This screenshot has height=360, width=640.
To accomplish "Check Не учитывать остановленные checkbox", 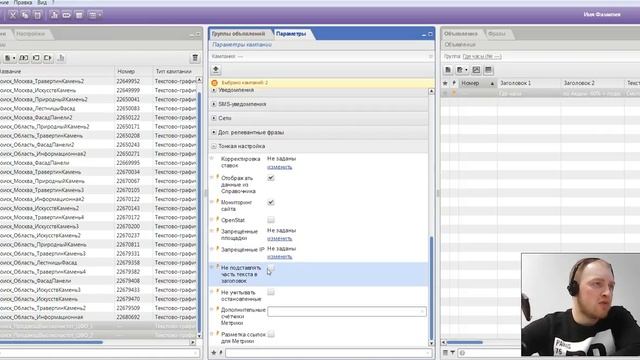I will pyautogui.click(x=271, y=292).
